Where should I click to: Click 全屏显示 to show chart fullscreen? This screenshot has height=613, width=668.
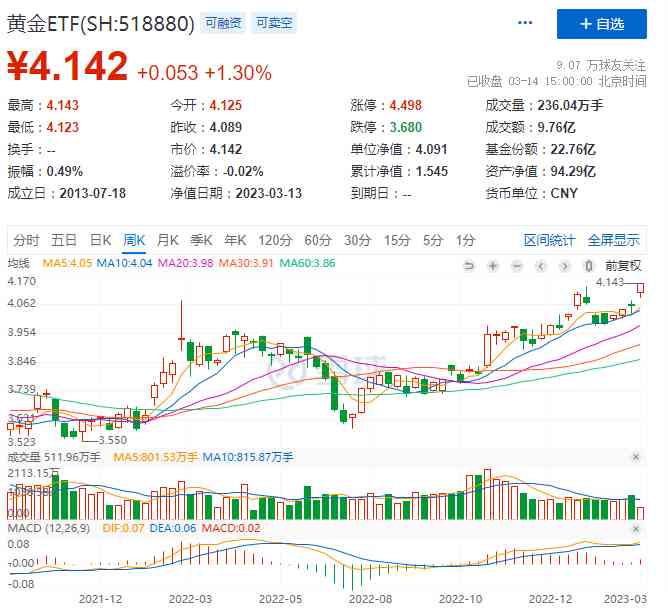pos(613,240)
